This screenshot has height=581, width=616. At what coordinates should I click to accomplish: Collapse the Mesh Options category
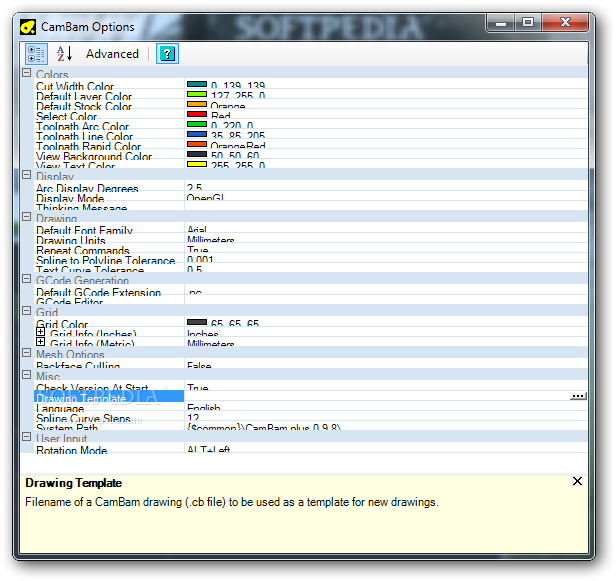[x=26, y=353]
